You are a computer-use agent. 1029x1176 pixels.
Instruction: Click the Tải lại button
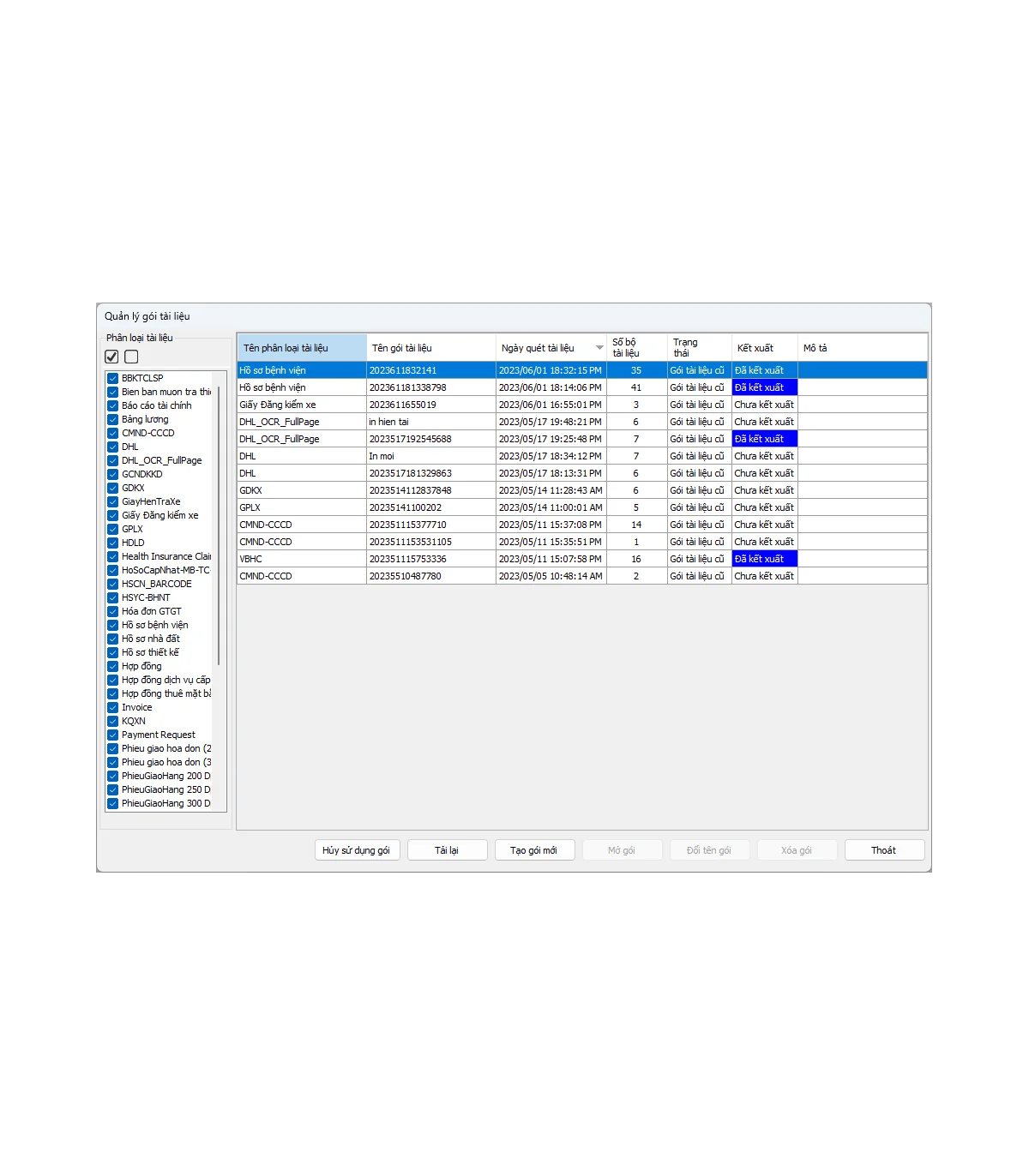pyautogui.click(x=447, y=850)
